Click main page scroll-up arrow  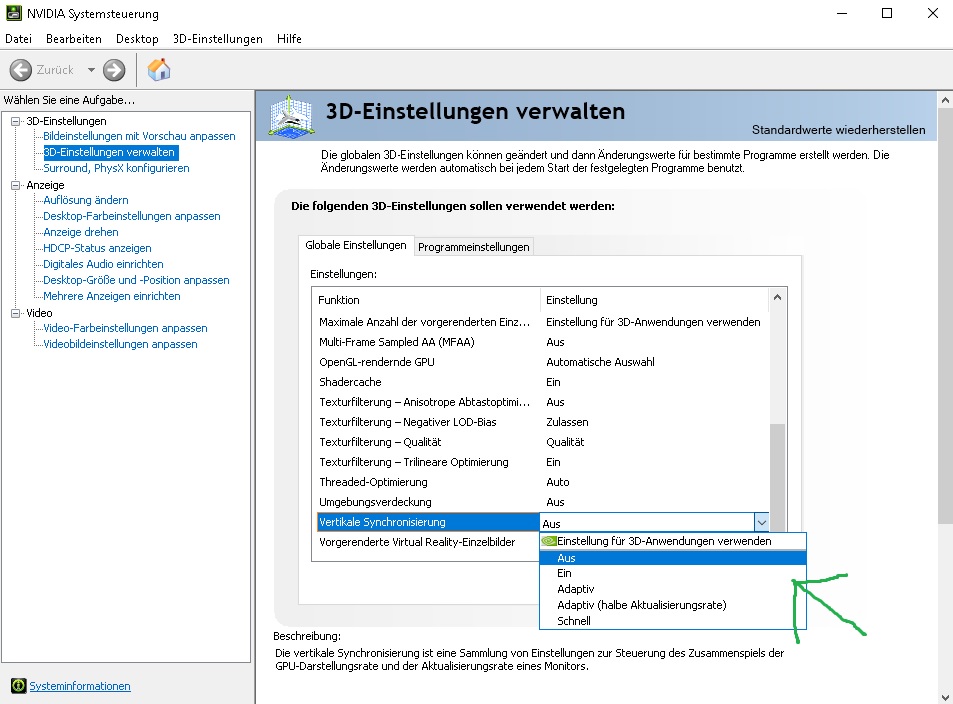point(945,100)
